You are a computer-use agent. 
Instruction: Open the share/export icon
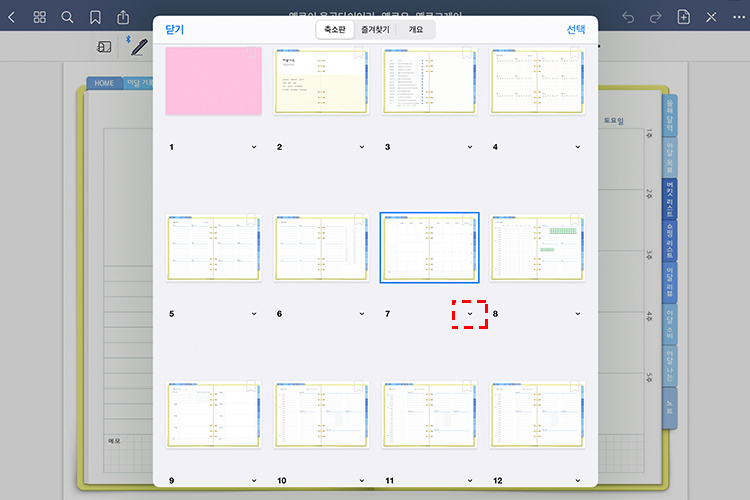(x=123, y=17)
